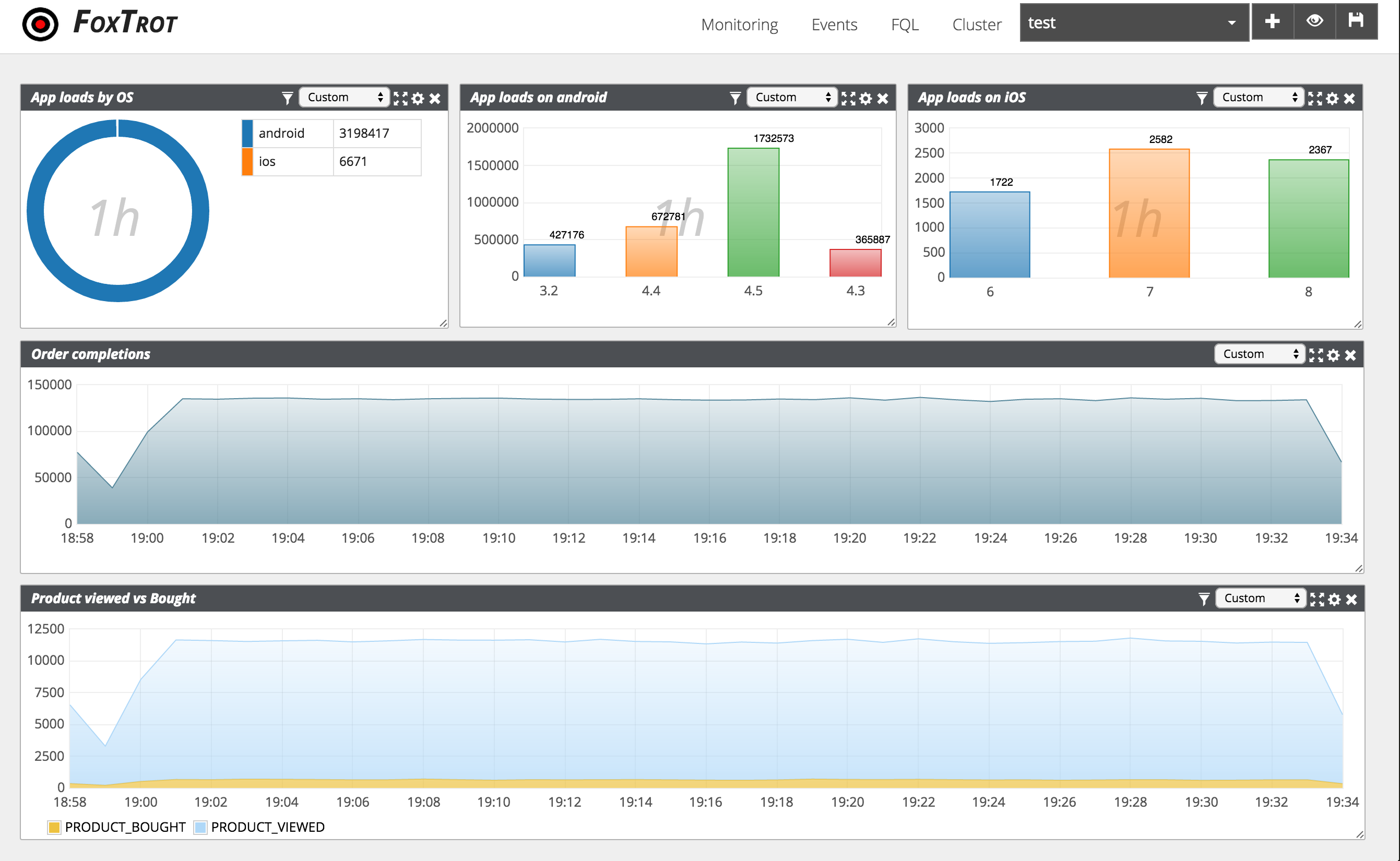The height and width of the screenshot is (861, 1400).
Task: Remove the Order completions widget
Action: (x=1350, y=355)
